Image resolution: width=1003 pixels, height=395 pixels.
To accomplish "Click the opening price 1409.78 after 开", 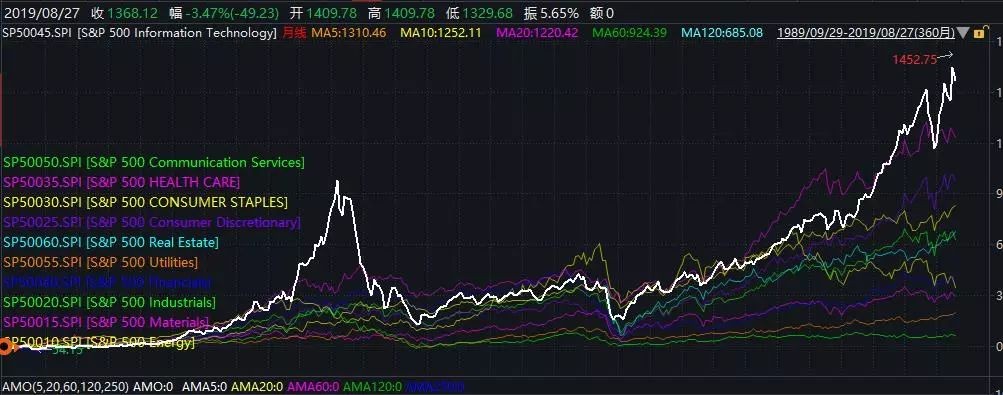I will [x=331, y=13].
